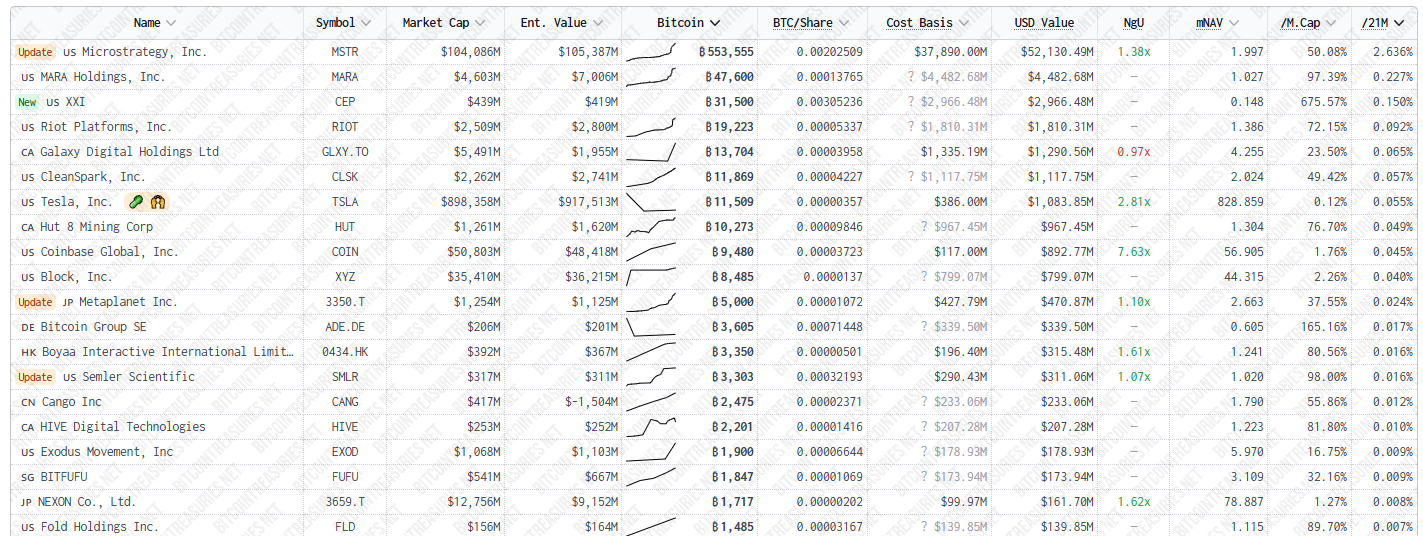This screenshot has width=1423, height=536.
Task: Click the question mark in Cango Inc's Cost Basis
Action: [x=925, y=402]
